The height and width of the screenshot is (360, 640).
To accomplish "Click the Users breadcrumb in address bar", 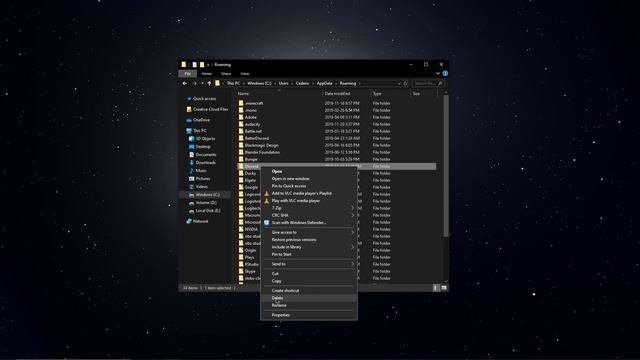I will pos(284,83).
